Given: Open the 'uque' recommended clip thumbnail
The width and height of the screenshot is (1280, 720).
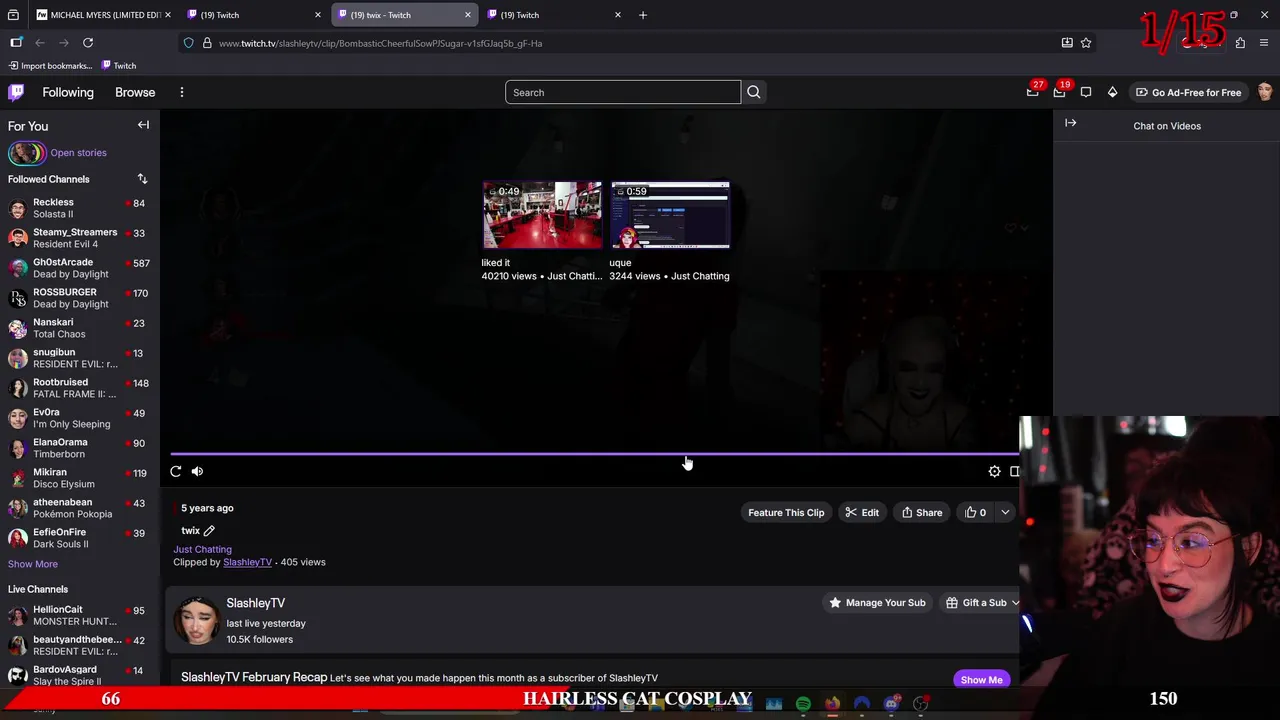Looking at the screenshot, I should [x=670, y=214].
